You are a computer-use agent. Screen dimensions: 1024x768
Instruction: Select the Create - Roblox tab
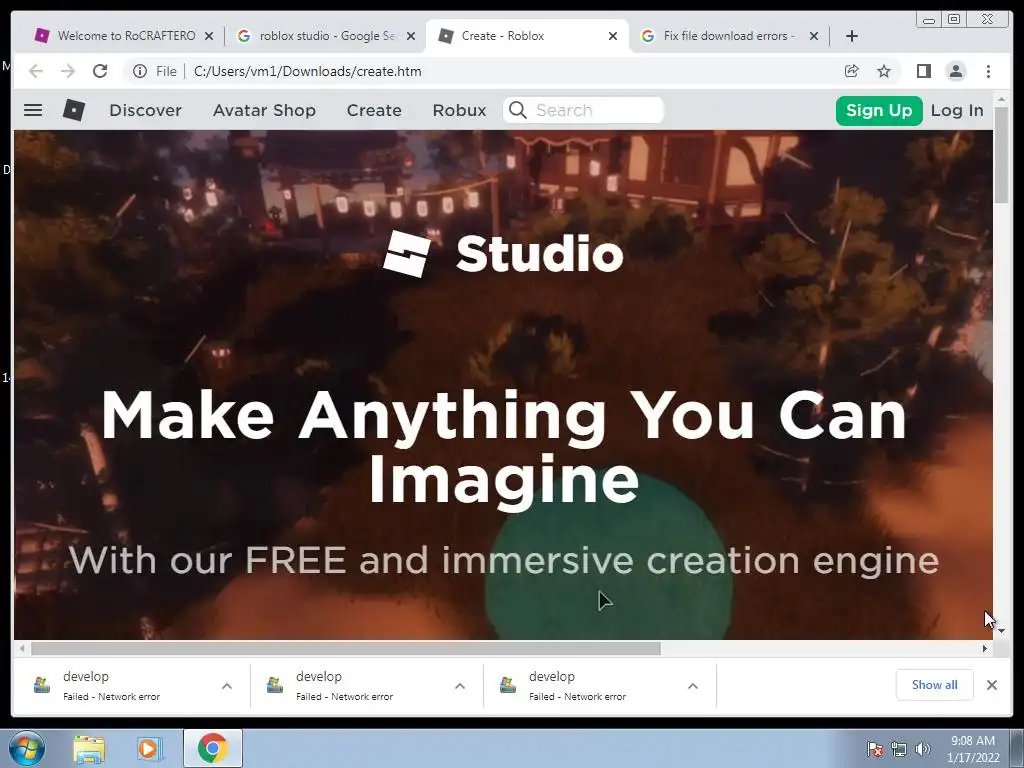coord(526,36)
